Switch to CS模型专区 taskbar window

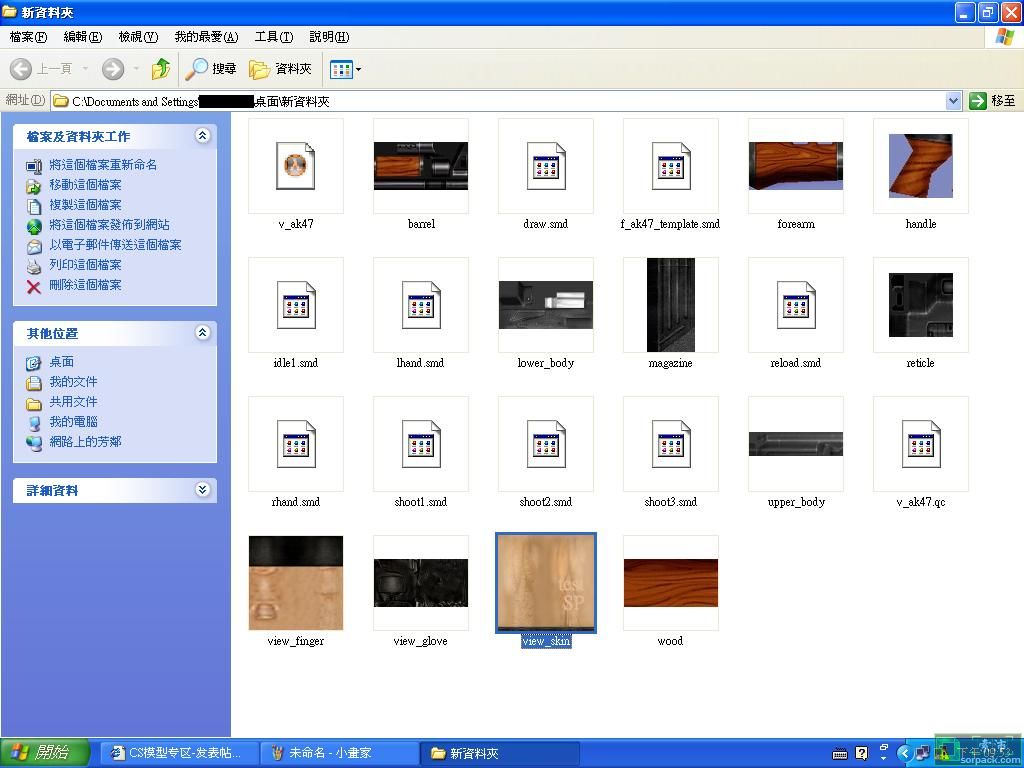(x=180, y=753)
